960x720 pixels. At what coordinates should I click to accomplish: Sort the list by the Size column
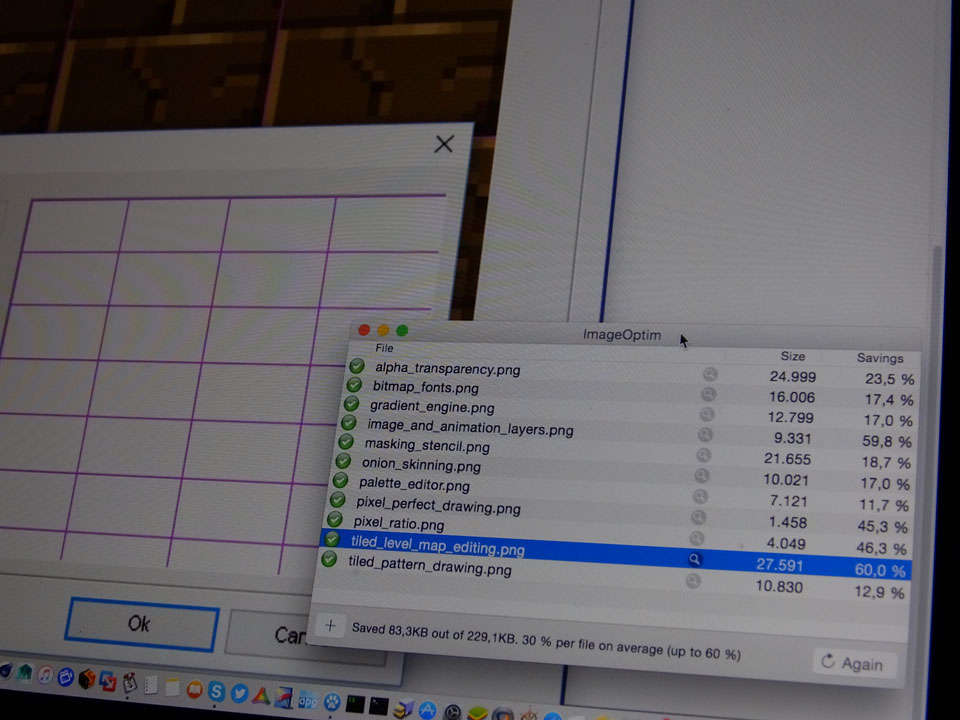pyautogui.click(x=792, y=355)
